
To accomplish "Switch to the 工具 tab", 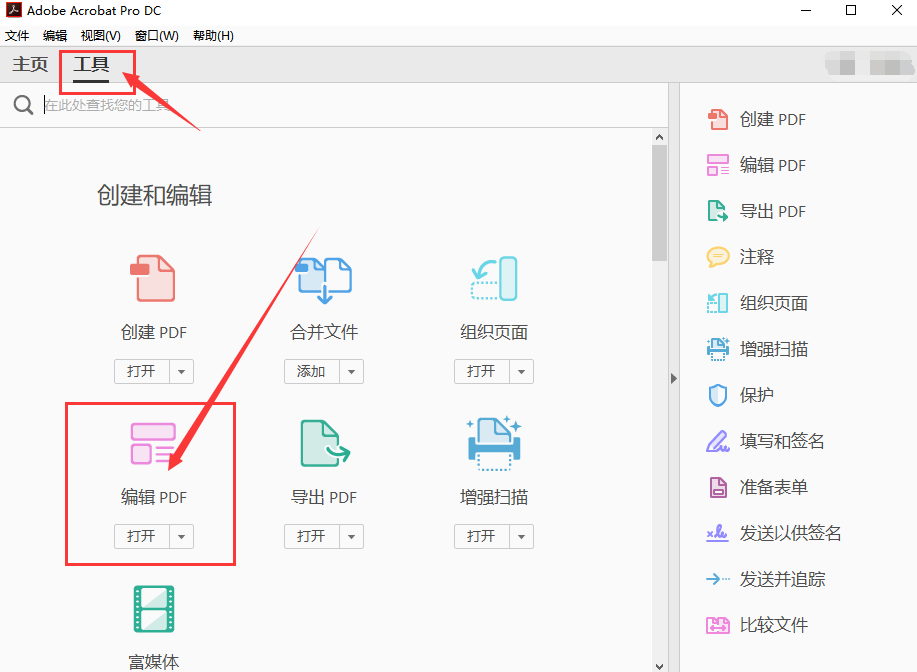I will point(91,65).
